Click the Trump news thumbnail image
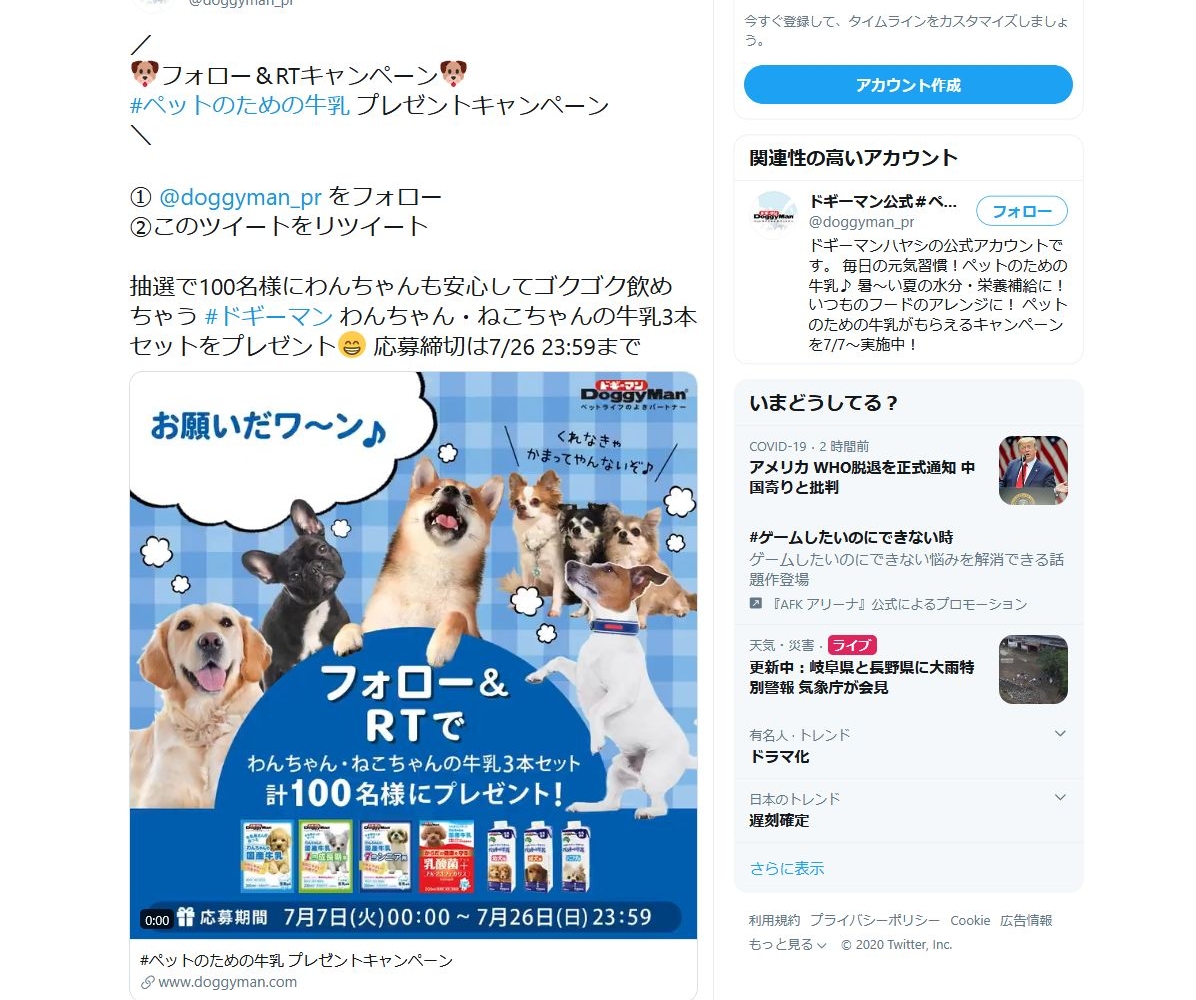 [x=1033, y=471]
